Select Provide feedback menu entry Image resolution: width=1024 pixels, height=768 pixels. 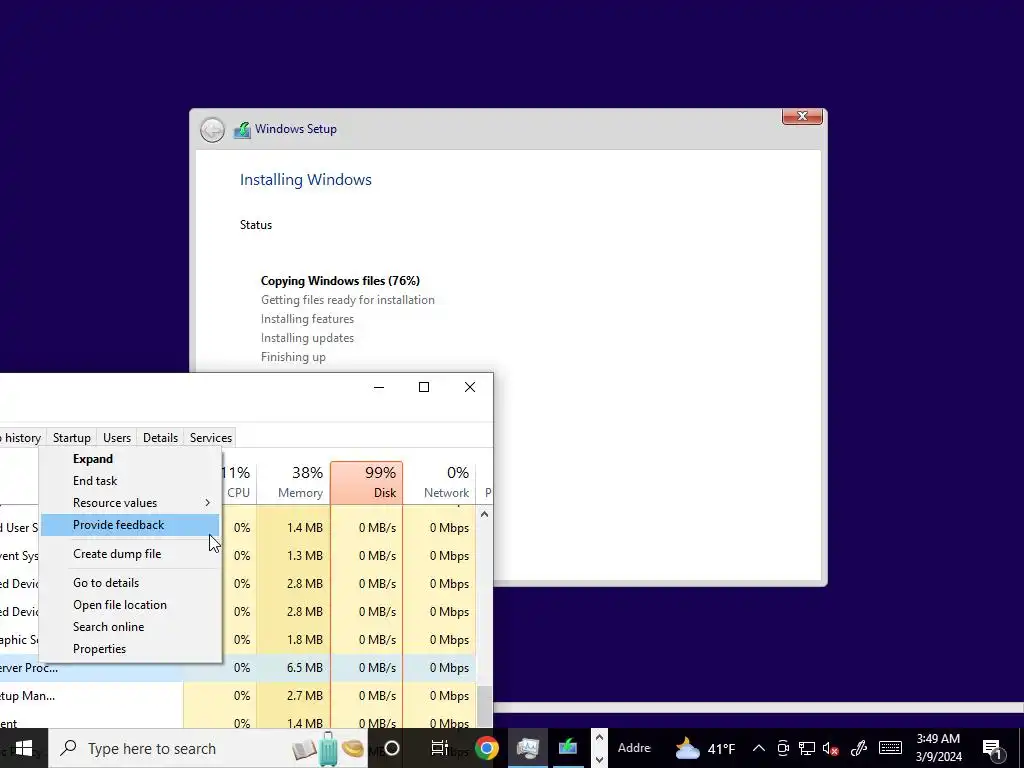pyautogui.click(x=130, y=524)
